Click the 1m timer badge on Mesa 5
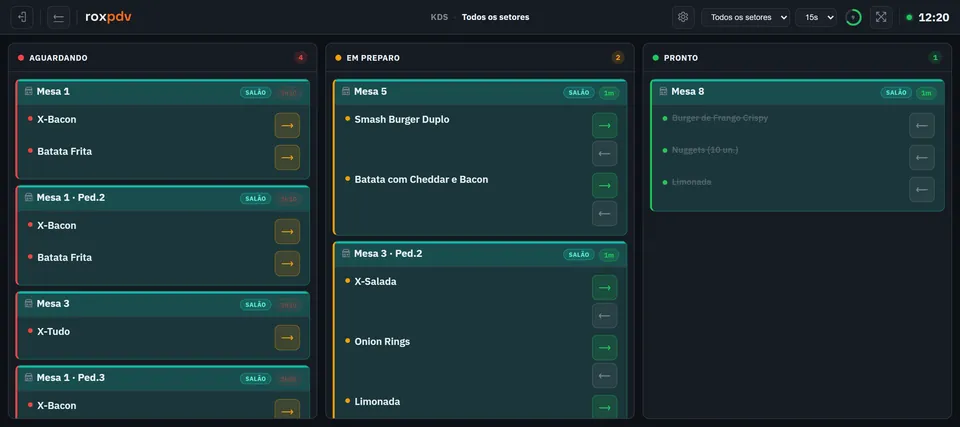Image resolution: width=960 pixels, height=427 pixels. tap(609, 93)
